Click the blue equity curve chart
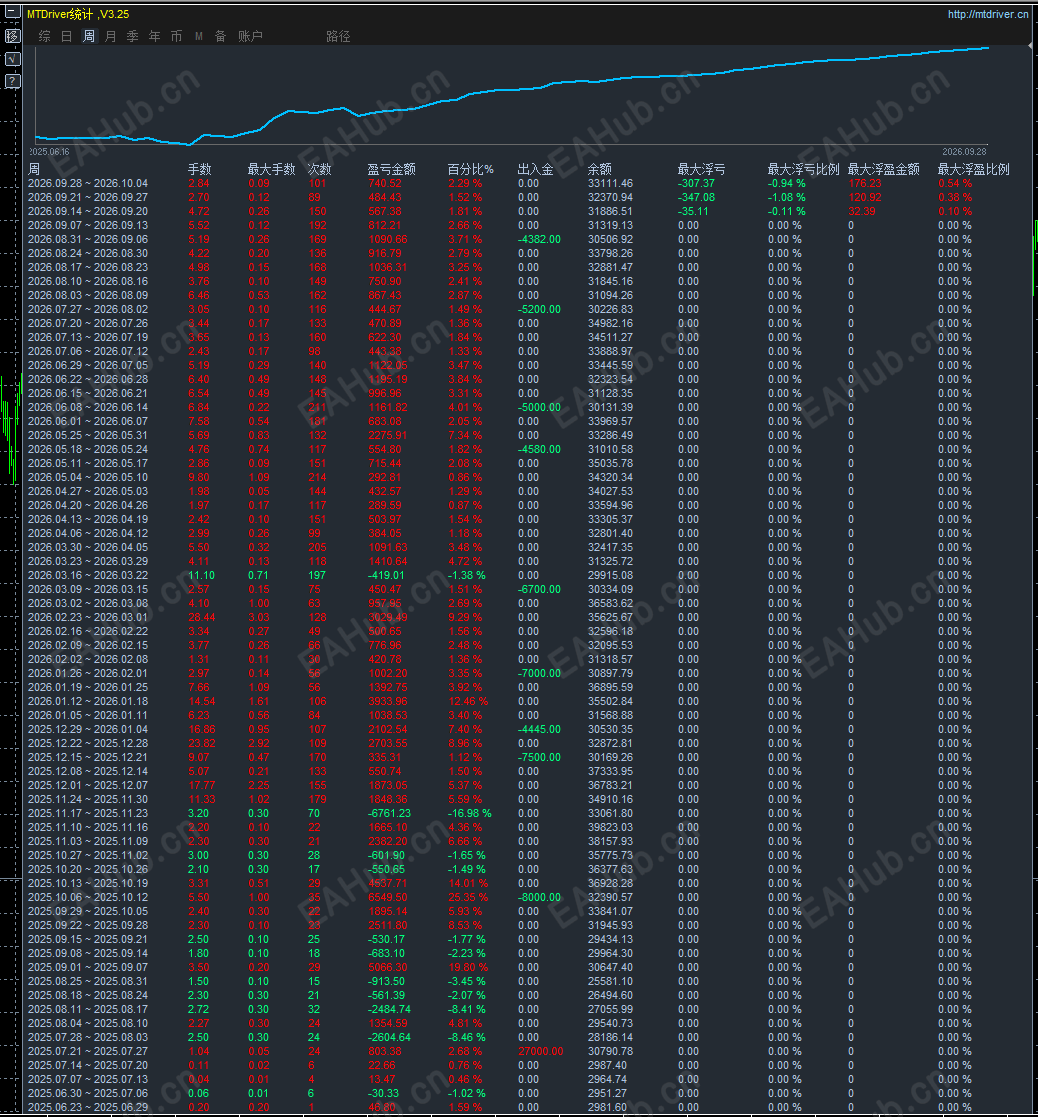1038x1117 pixels. click(513, 96)
